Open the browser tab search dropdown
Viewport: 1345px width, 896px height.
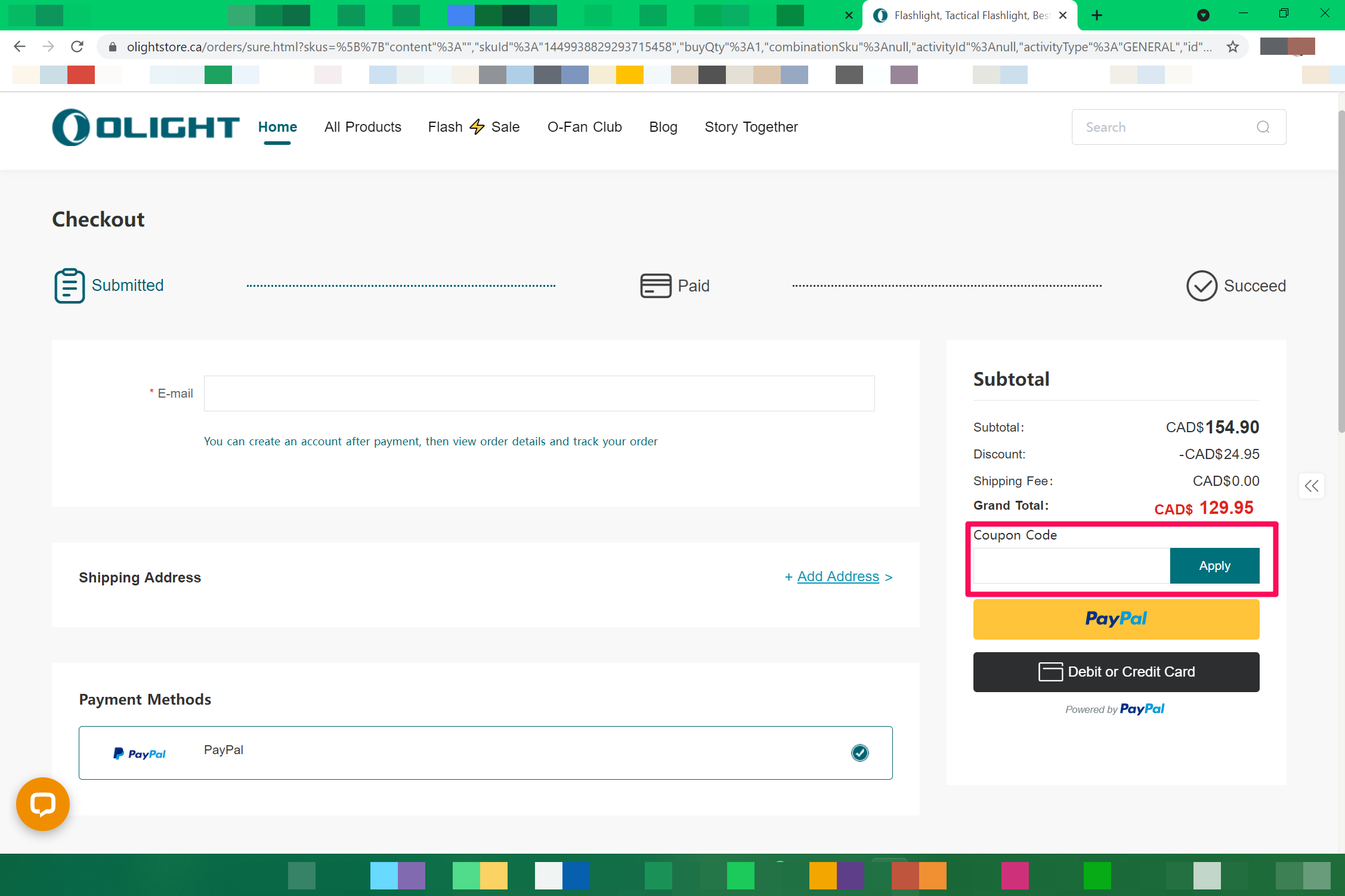(1203, 15)
